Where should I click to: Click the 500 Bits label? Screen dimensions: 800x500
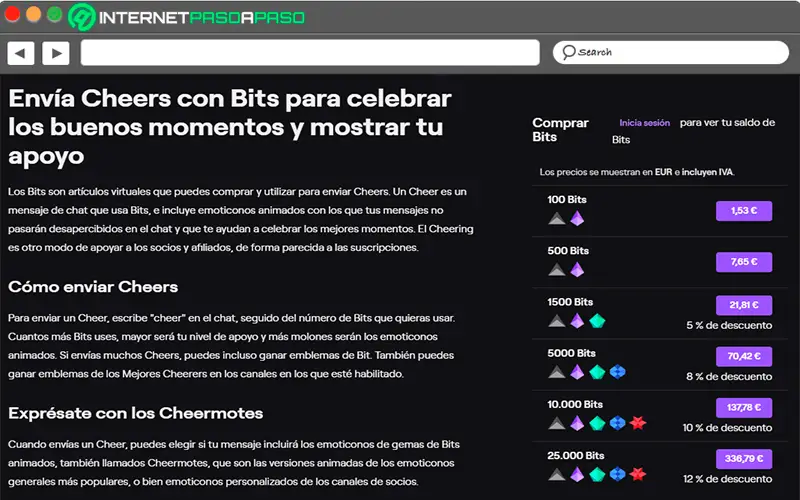point(568,251)
